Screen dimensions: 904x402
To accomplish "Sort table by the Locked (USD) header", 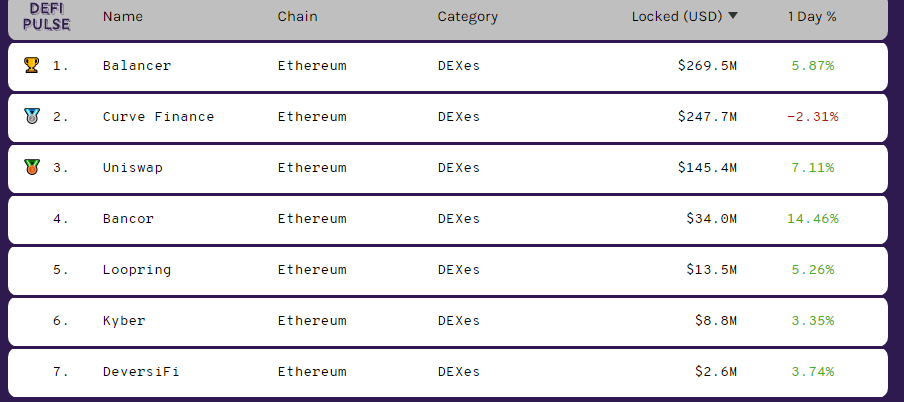I will click(677, 16).
